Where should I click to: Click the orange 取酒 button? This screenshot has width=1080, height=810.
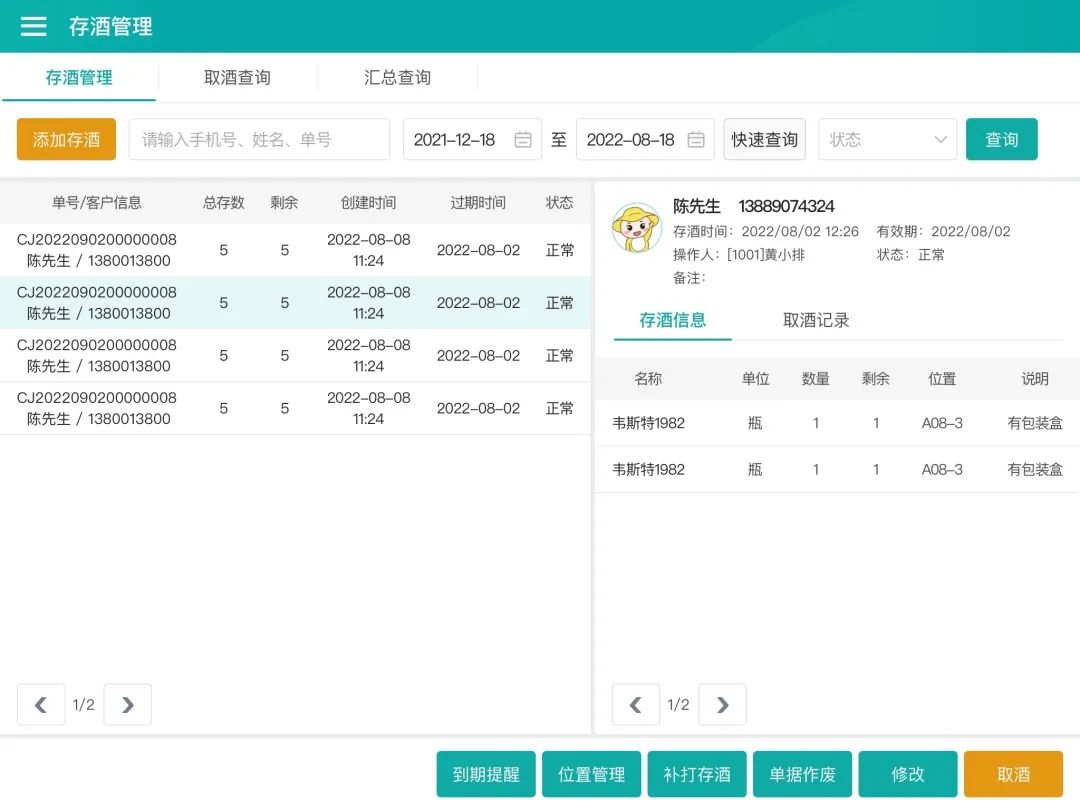(1013, 775)
